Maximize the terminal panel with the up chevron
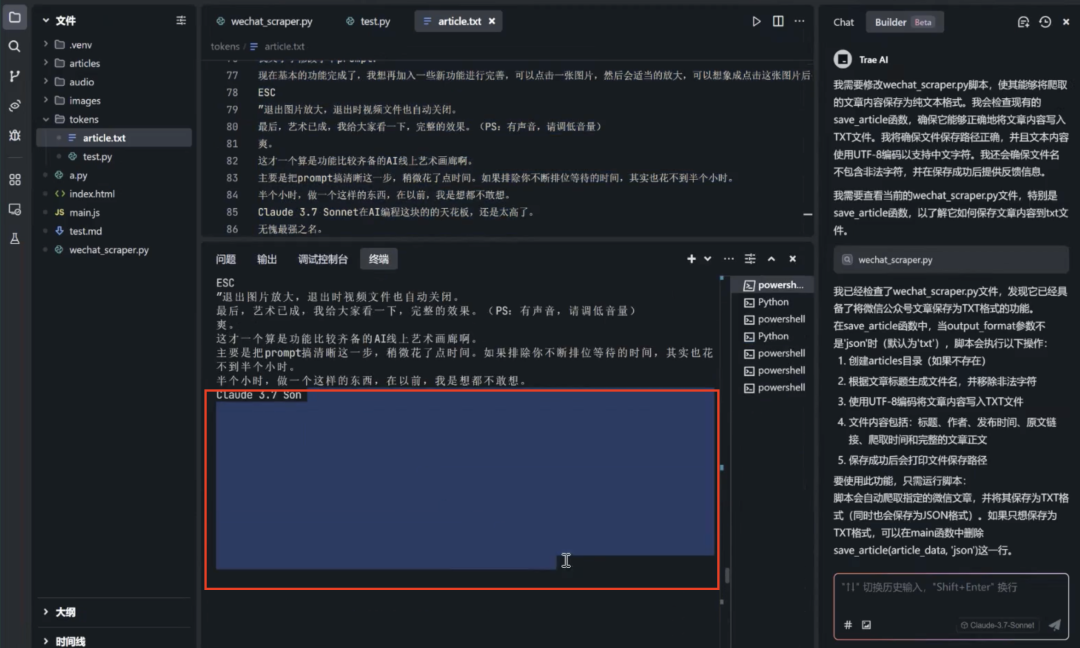This screenshot has width=1080, height=648. pos(771,259)
